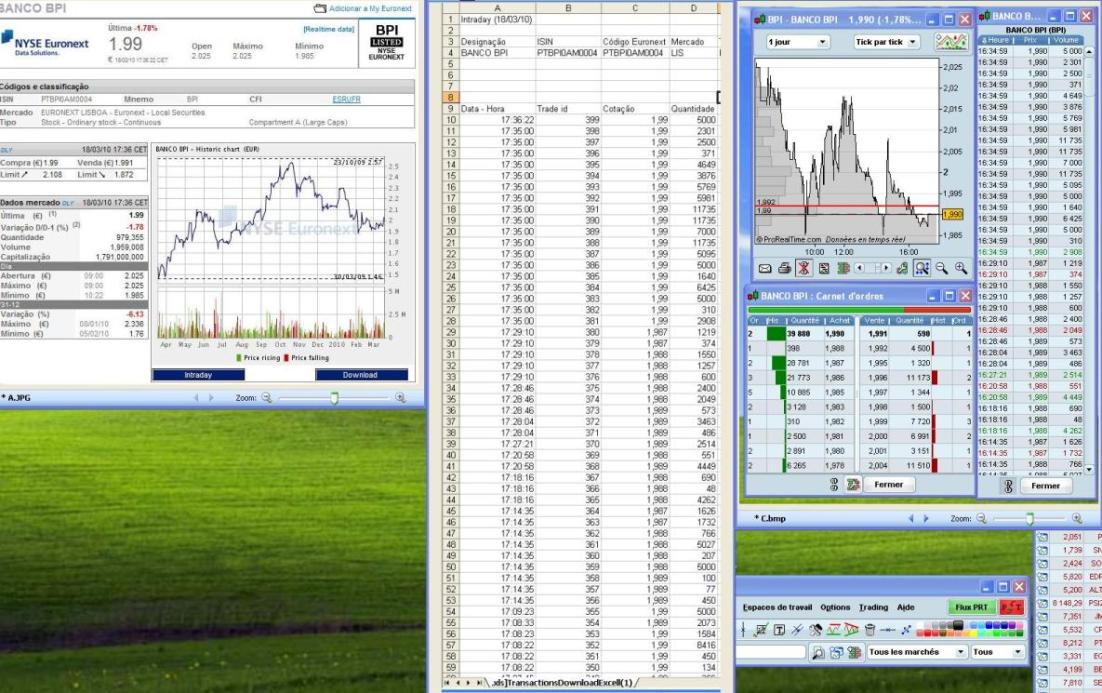The width and height of the screenshot is (1102, 693).
Task: Click 'Adicionar a My Euronext' link
Action: coord(370,8)
